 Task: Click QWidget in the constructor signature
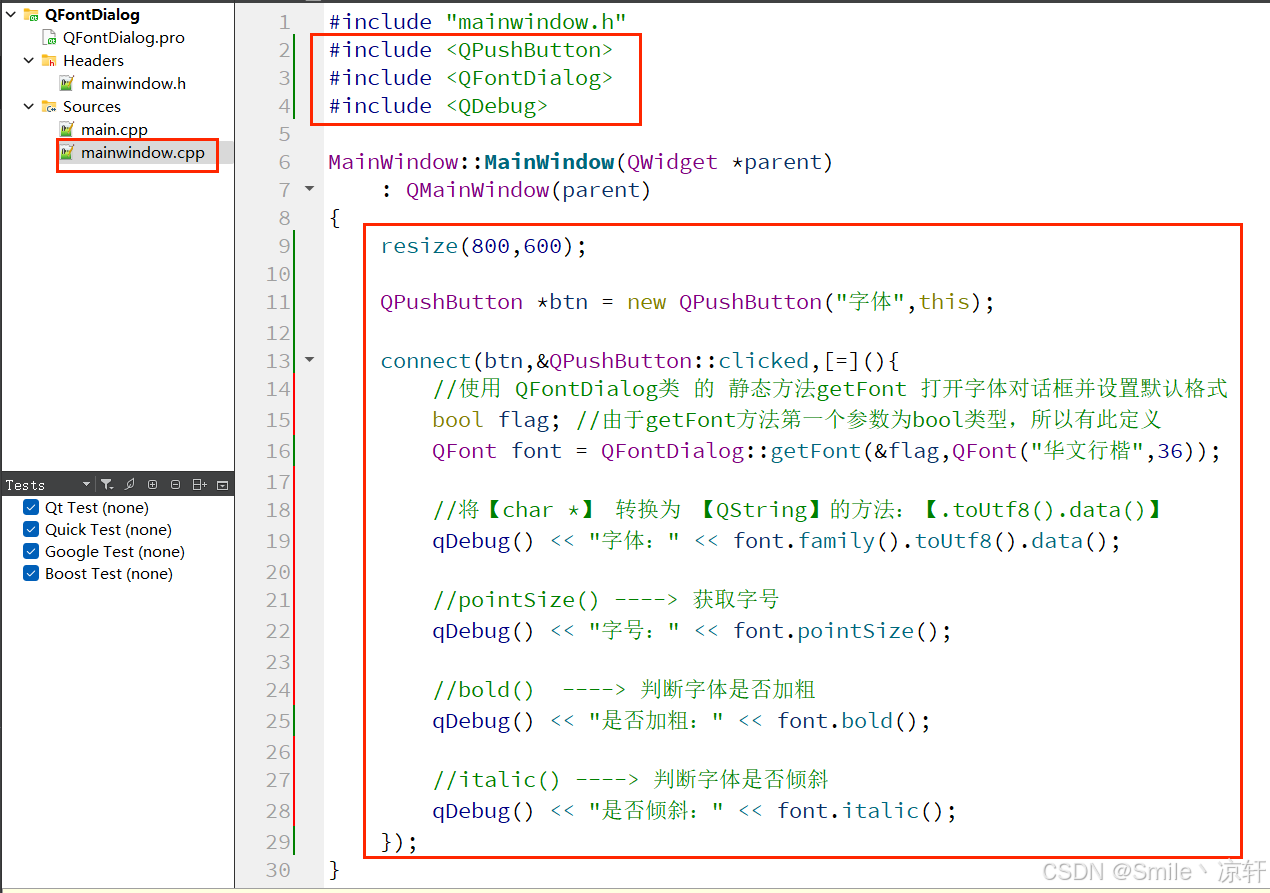click(x=673, y=162)
